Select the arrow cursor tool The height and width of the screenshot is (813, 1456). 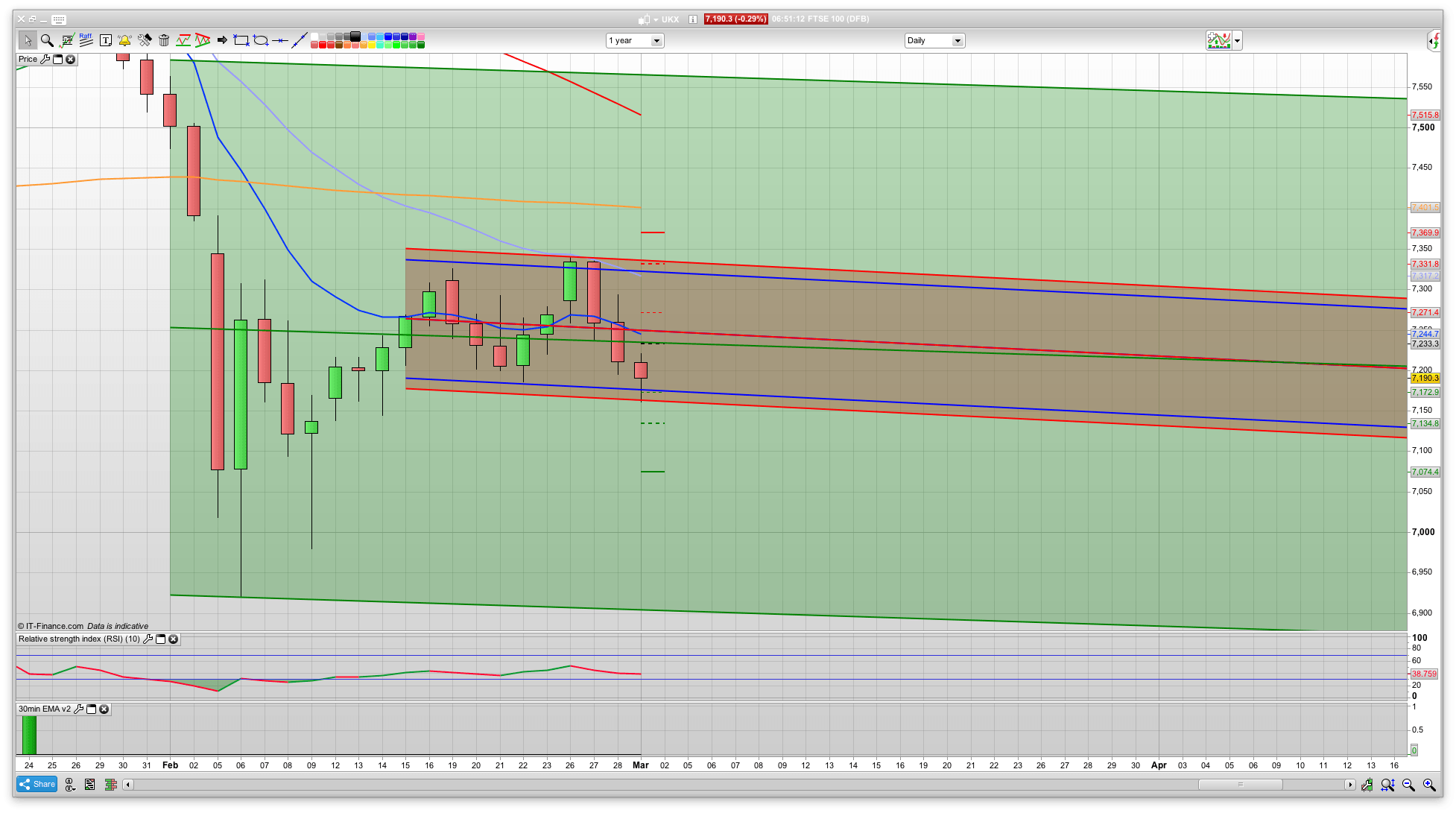click(x=28, y=40)
